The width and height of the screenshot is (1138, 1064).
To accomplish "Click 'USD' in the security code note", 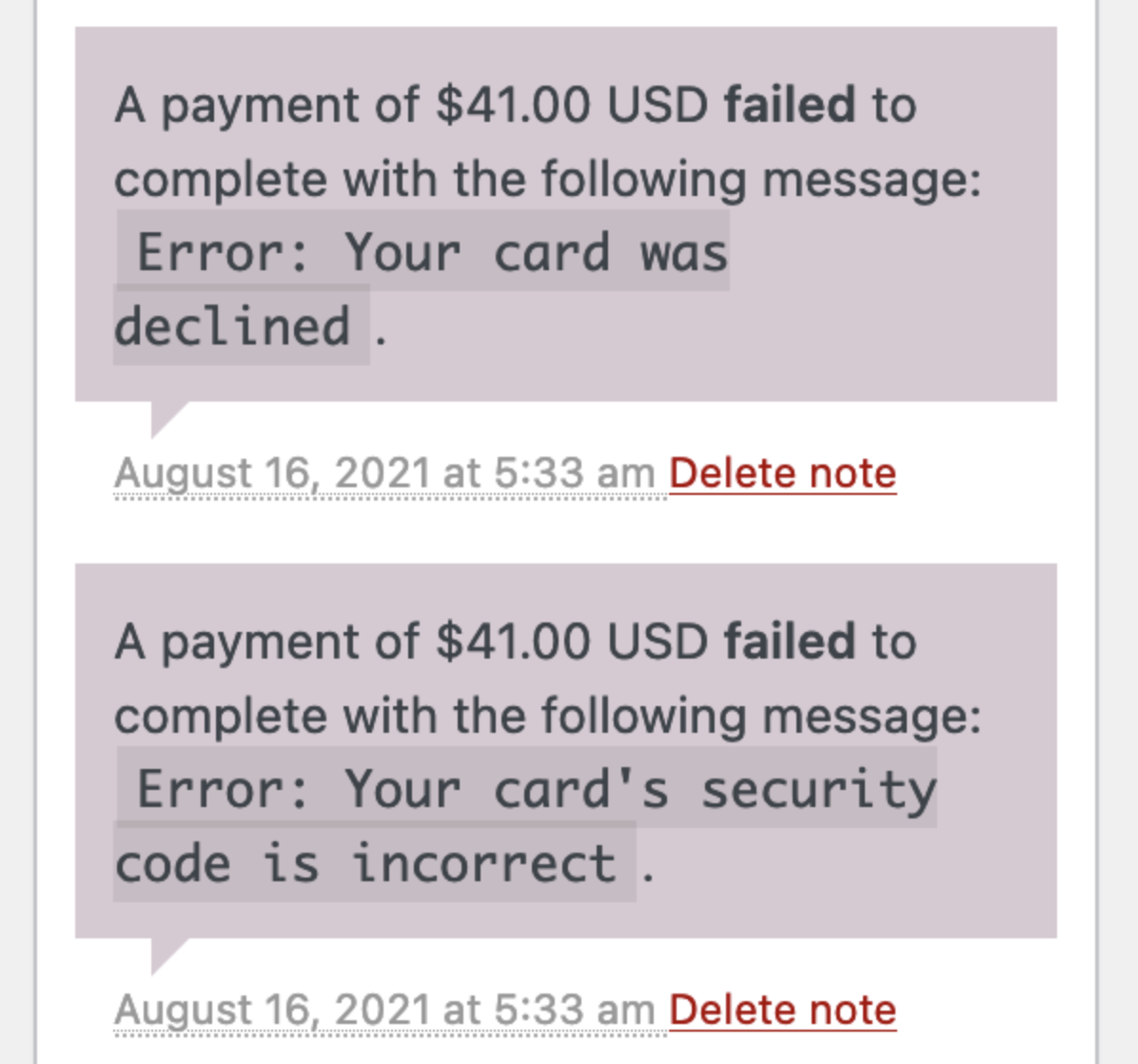I will tap(657, 641).
